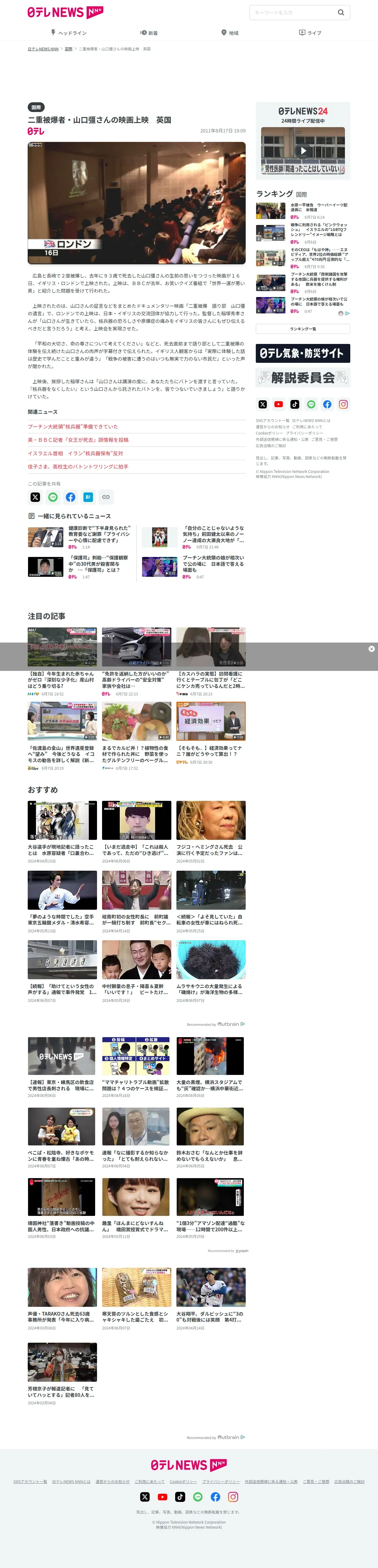Open the 新着 nav tab
The height and width of the screenshot is (1568, 378).
point(149,33)
